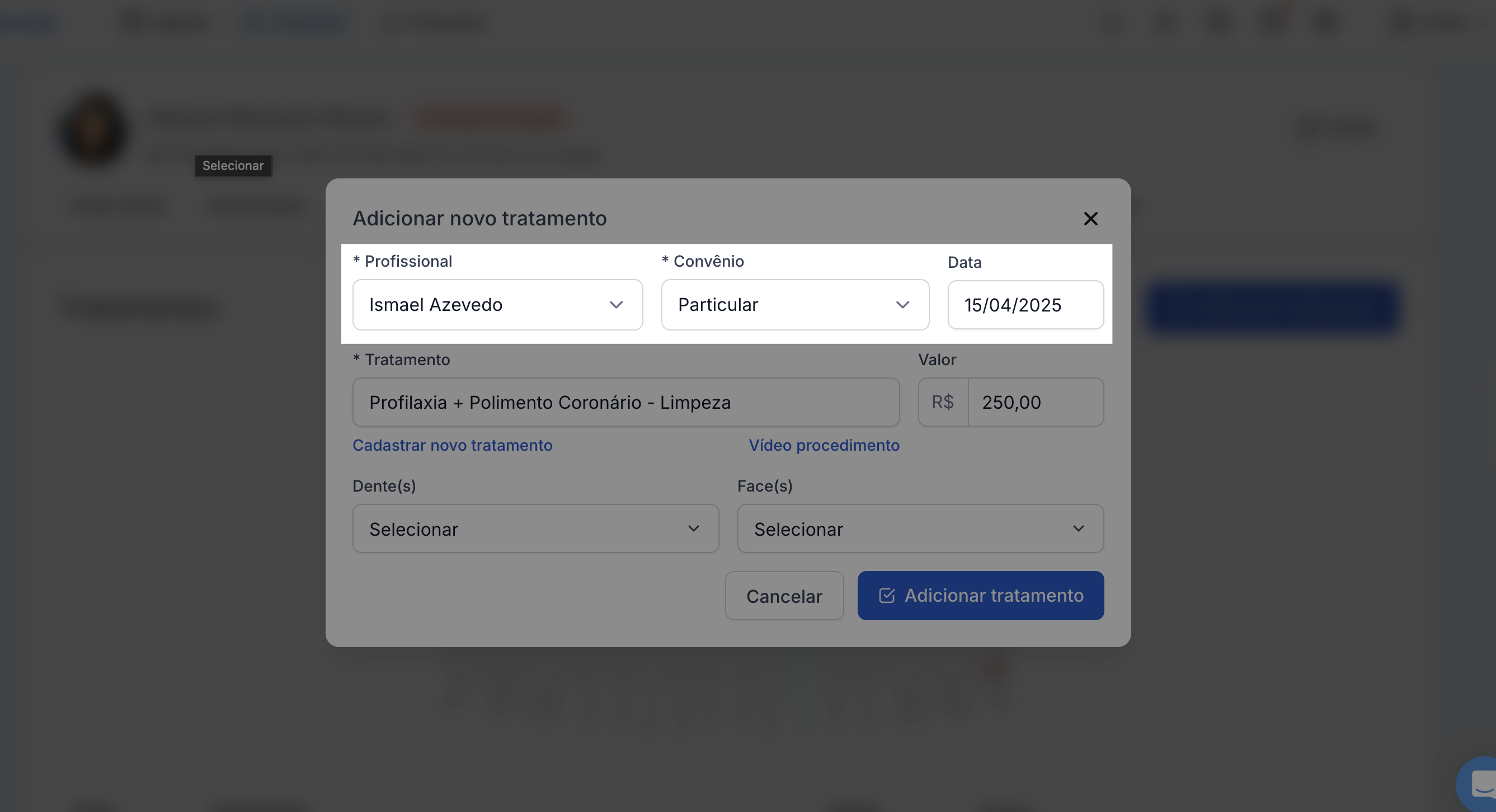Click the chevron in Dente(s) dropdown
Image resolution: width=1496 pixels, height=812 pixels.
click(693, 529)
